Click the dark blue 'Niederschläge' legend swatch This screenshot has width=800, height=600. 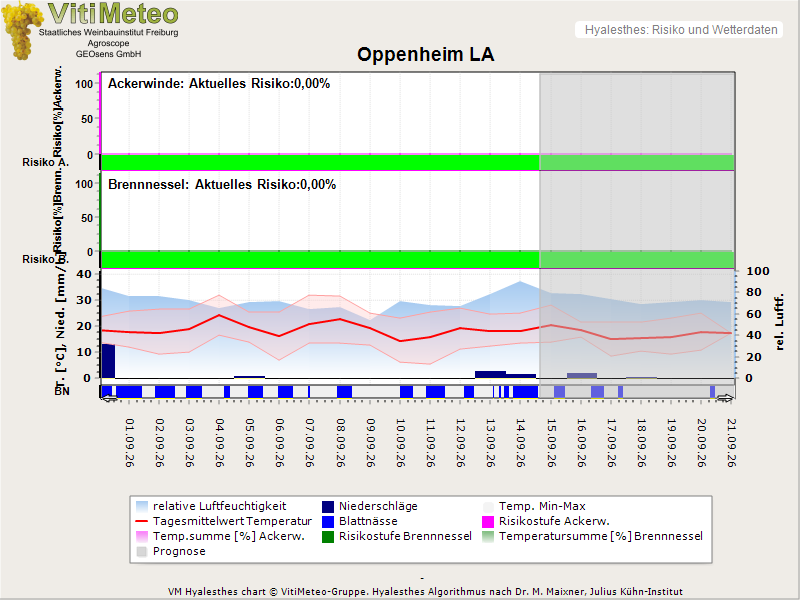tap(328, 506)
